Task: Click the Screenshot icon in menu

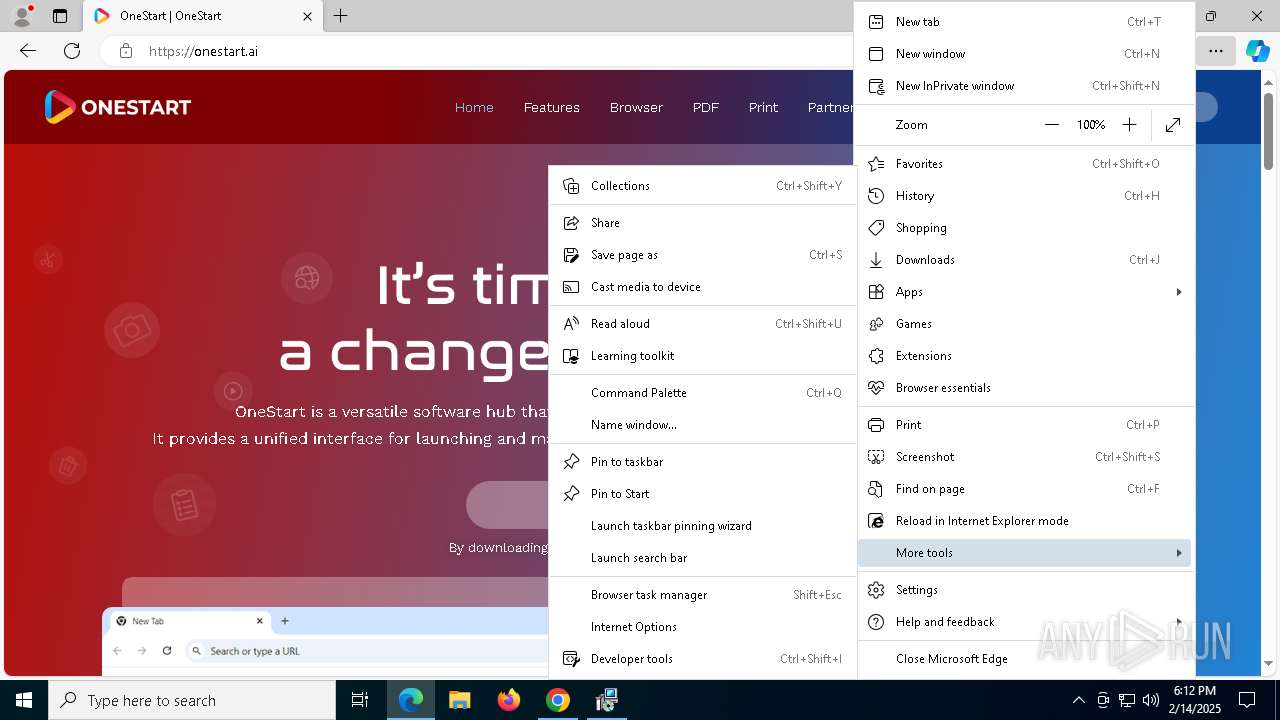Action: pyautogui.click(x=876, y=457)
